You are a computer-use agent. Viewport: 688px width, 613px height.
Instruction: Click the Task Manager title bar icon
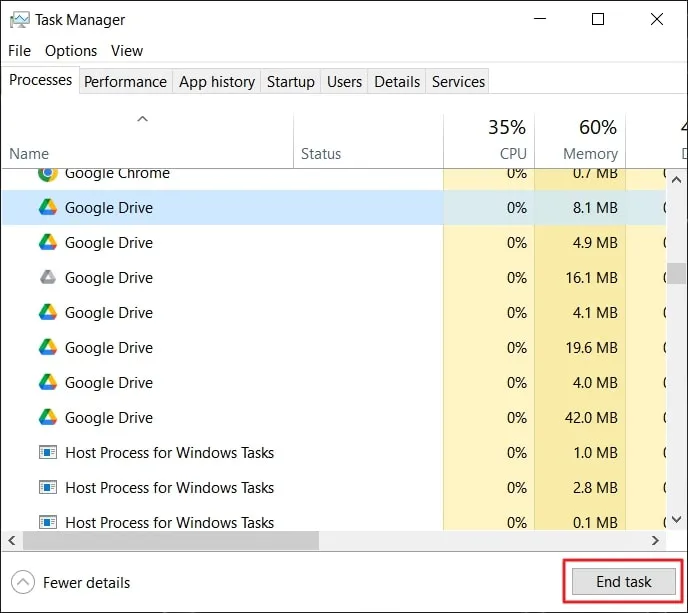(18, 19)
